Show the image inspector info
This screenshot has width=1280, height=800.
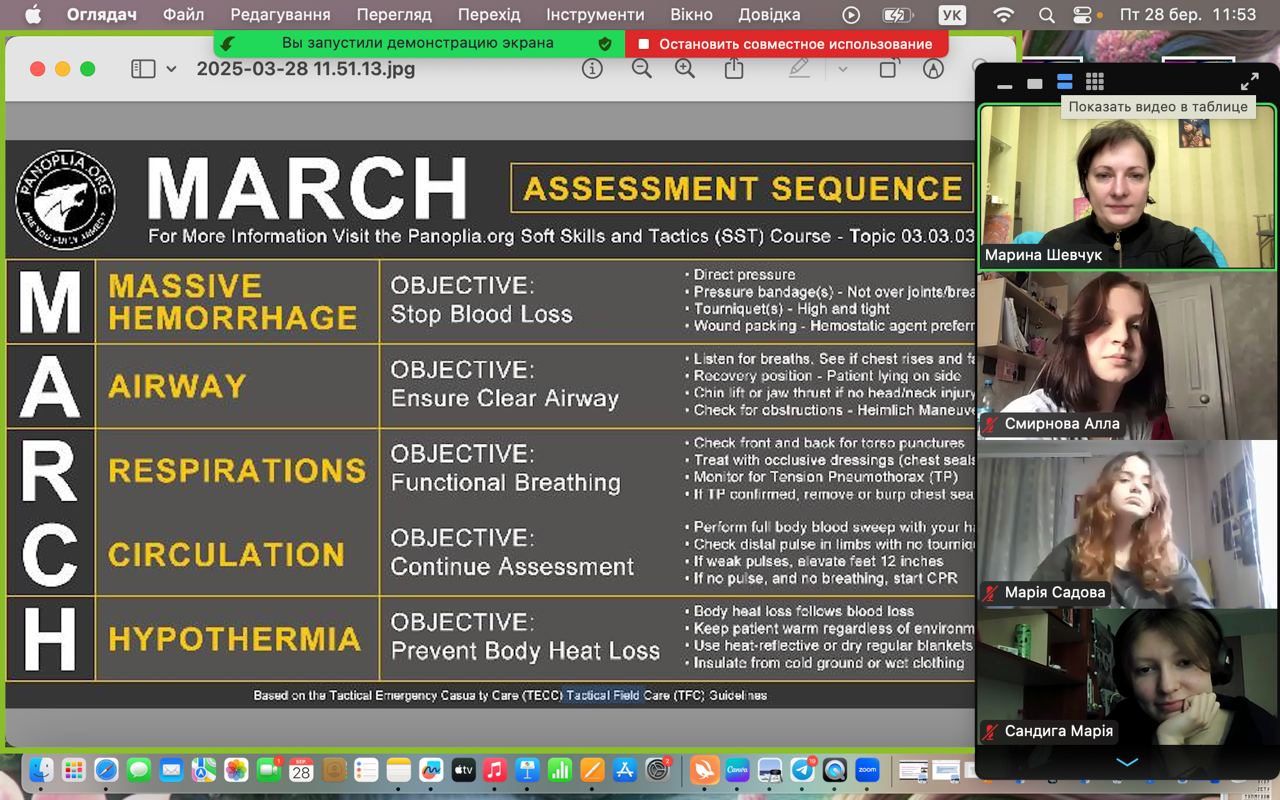point(592,68)
